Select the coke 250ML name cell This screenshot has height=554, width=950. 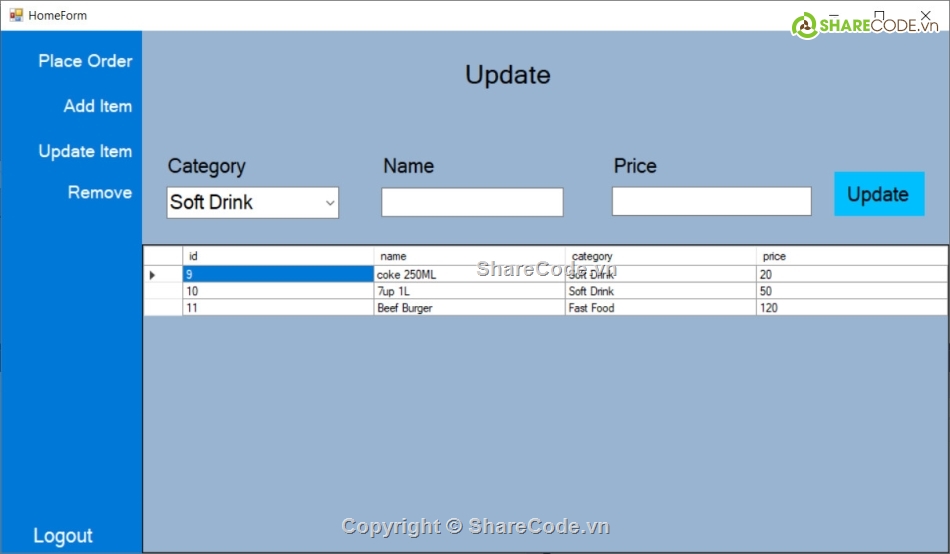tap(469, 274)
